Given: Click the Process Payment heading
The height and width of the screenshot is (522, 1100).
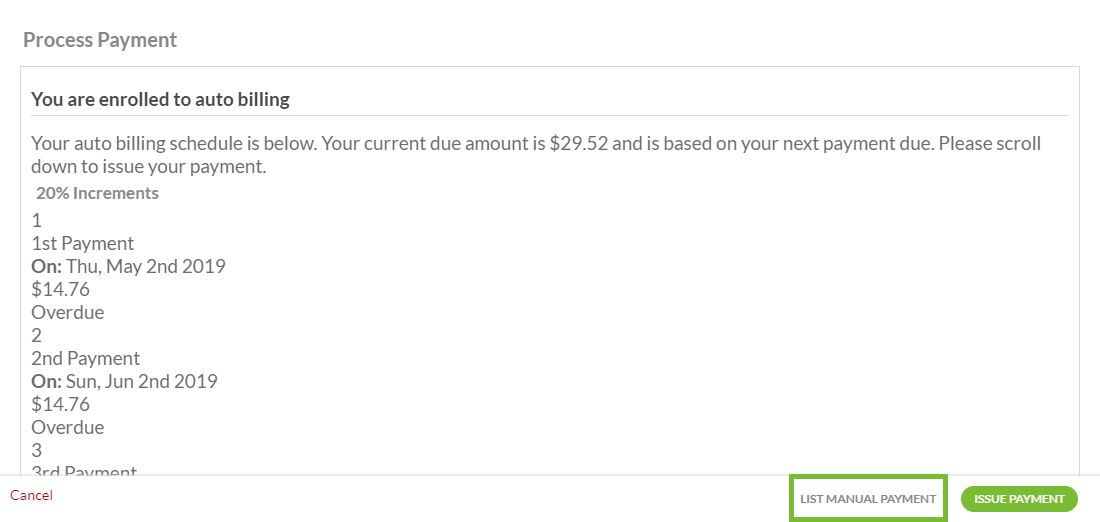Looking at the screenshot, I should click(100, 40).
